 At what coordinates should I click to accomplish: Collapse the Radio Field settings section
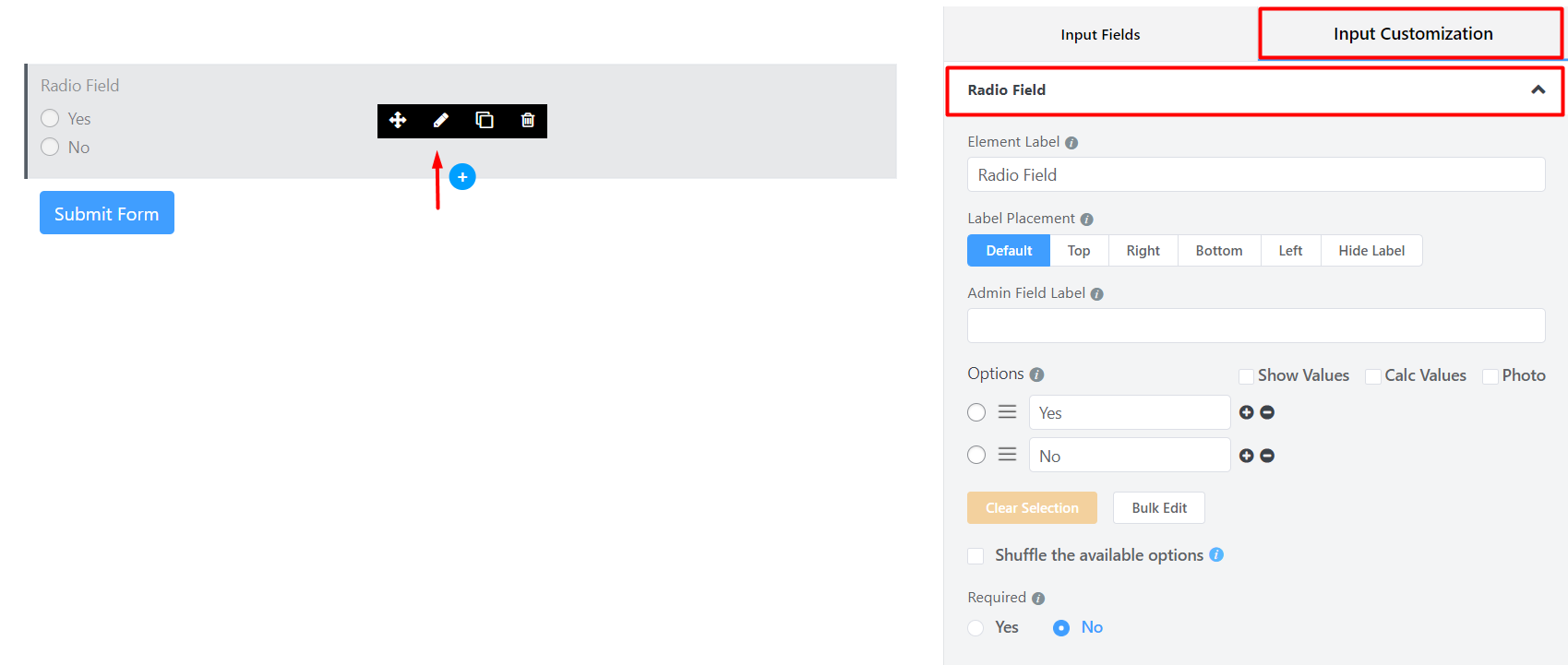pos(1538,89)
